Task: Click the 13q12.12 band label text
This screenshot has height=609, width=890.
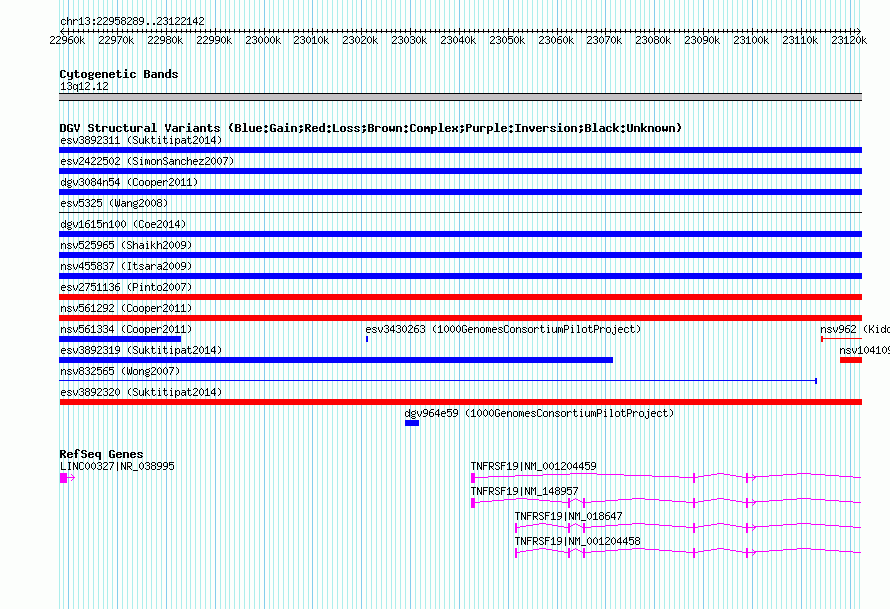Action: click(x=84, y=86)
